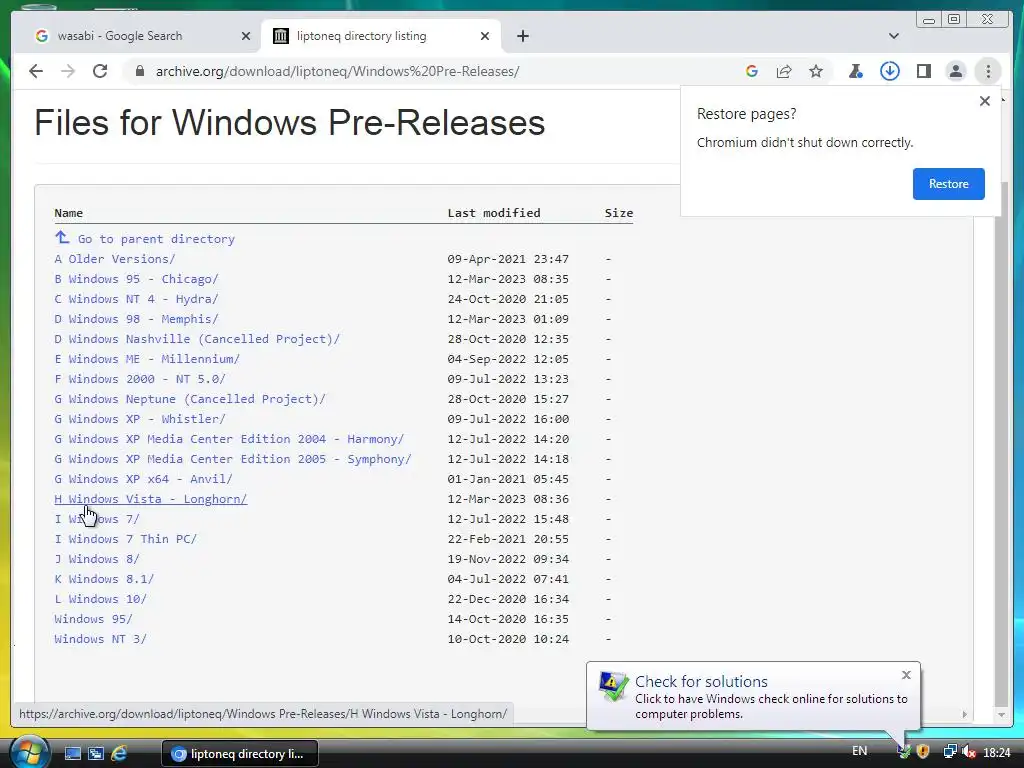
Task: Open E Windows ME - Millennium folder
Action: [147, 359]
